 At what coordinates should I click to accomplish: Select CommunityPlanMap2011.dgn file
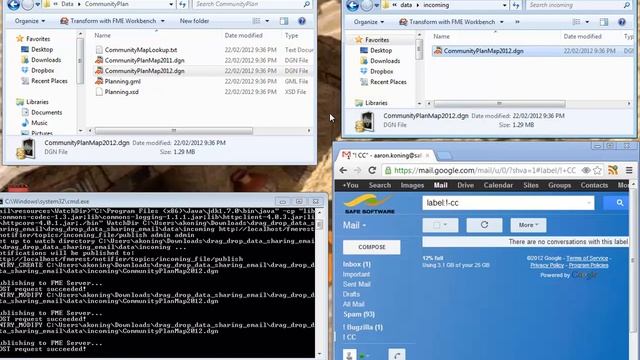pos(144,60)
